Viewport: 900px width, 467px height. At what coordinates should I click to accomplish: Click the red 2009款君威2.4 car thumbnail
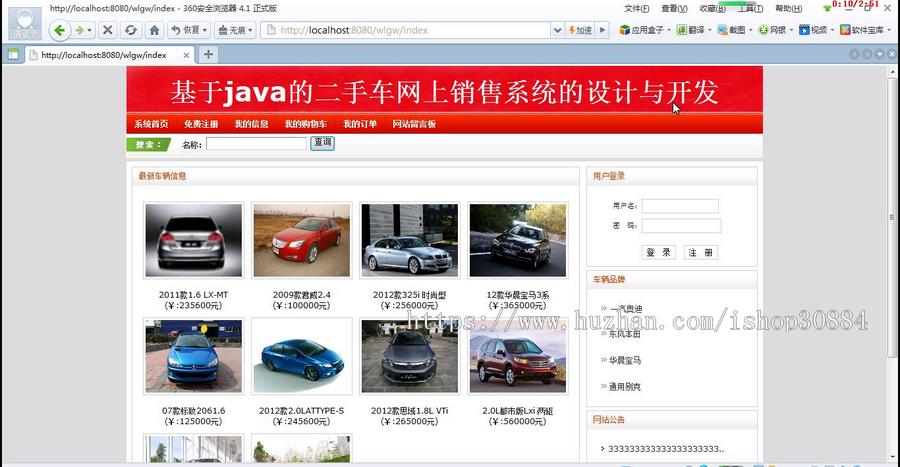(301, 240)
